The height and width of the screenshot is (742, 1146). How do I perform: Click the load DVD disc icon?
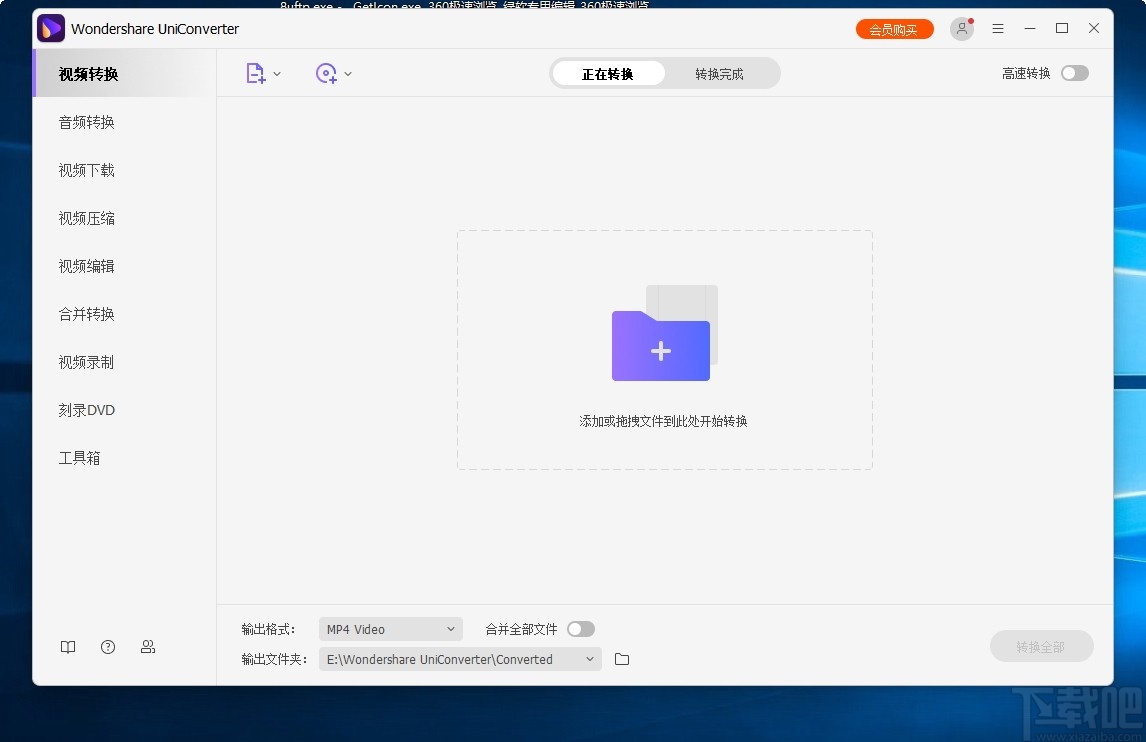[x=325, y=73]
